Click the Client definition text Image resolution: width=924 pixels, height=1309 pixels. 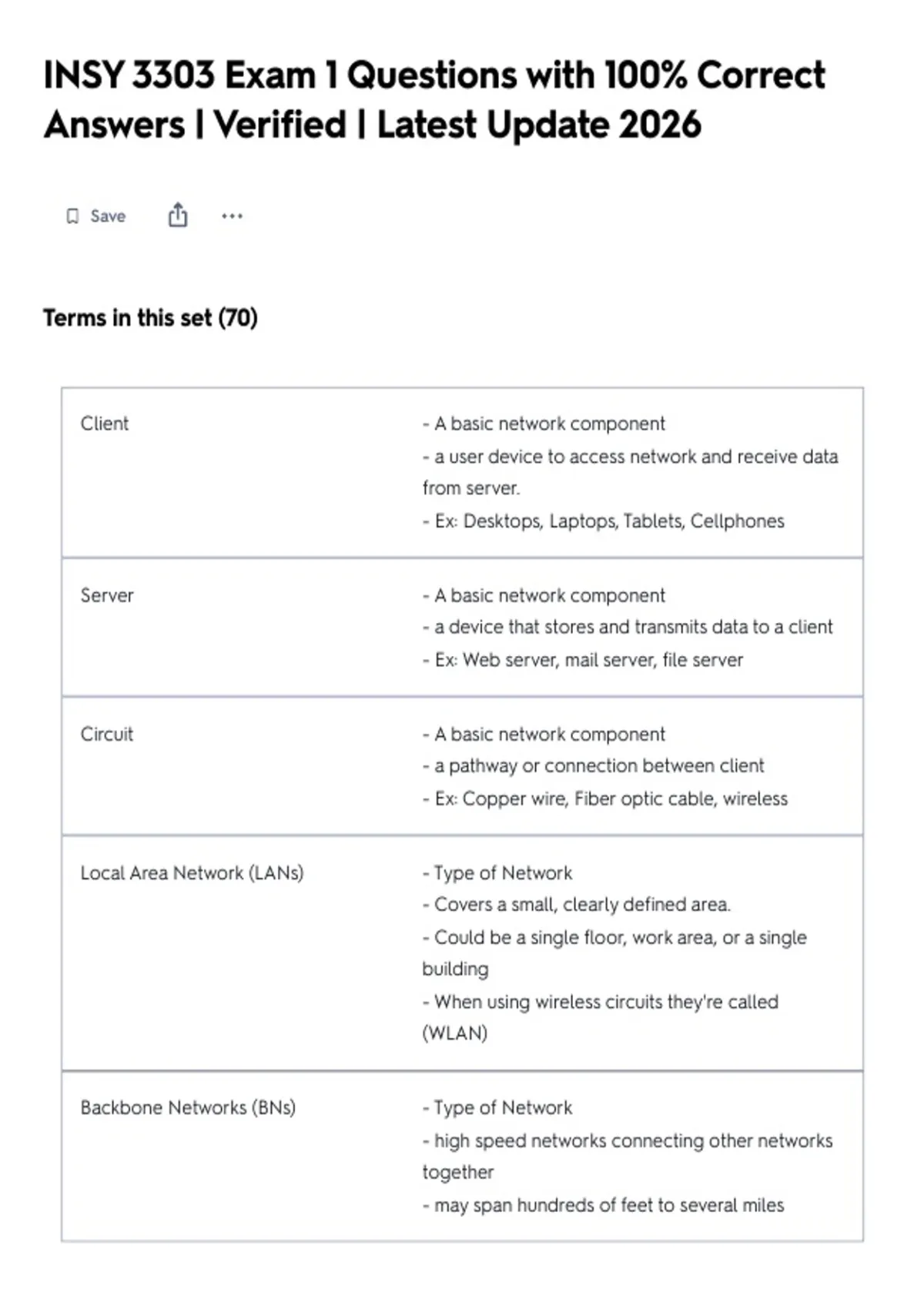630,472
